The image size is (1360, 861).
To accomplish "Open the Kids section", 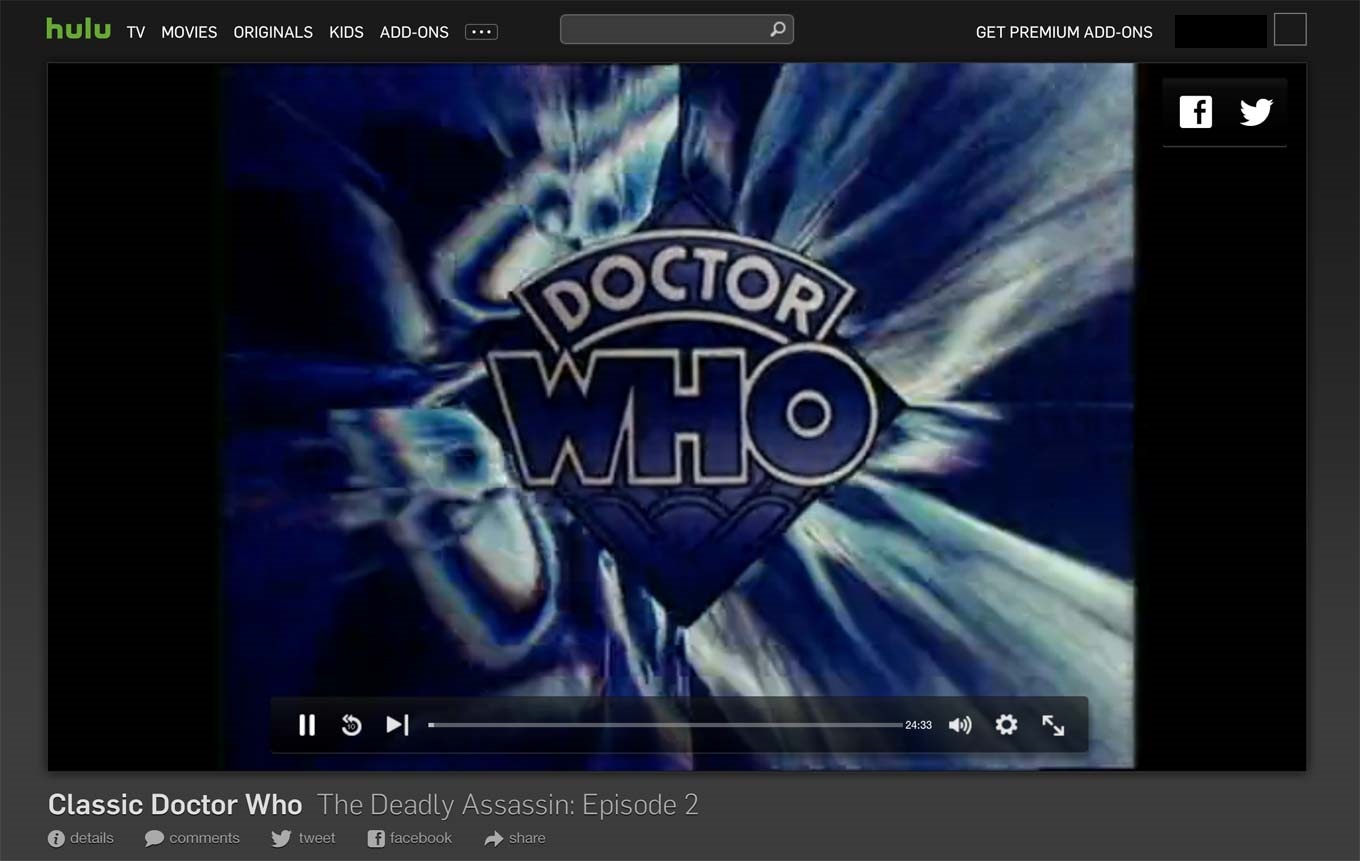I will [346, 32].
